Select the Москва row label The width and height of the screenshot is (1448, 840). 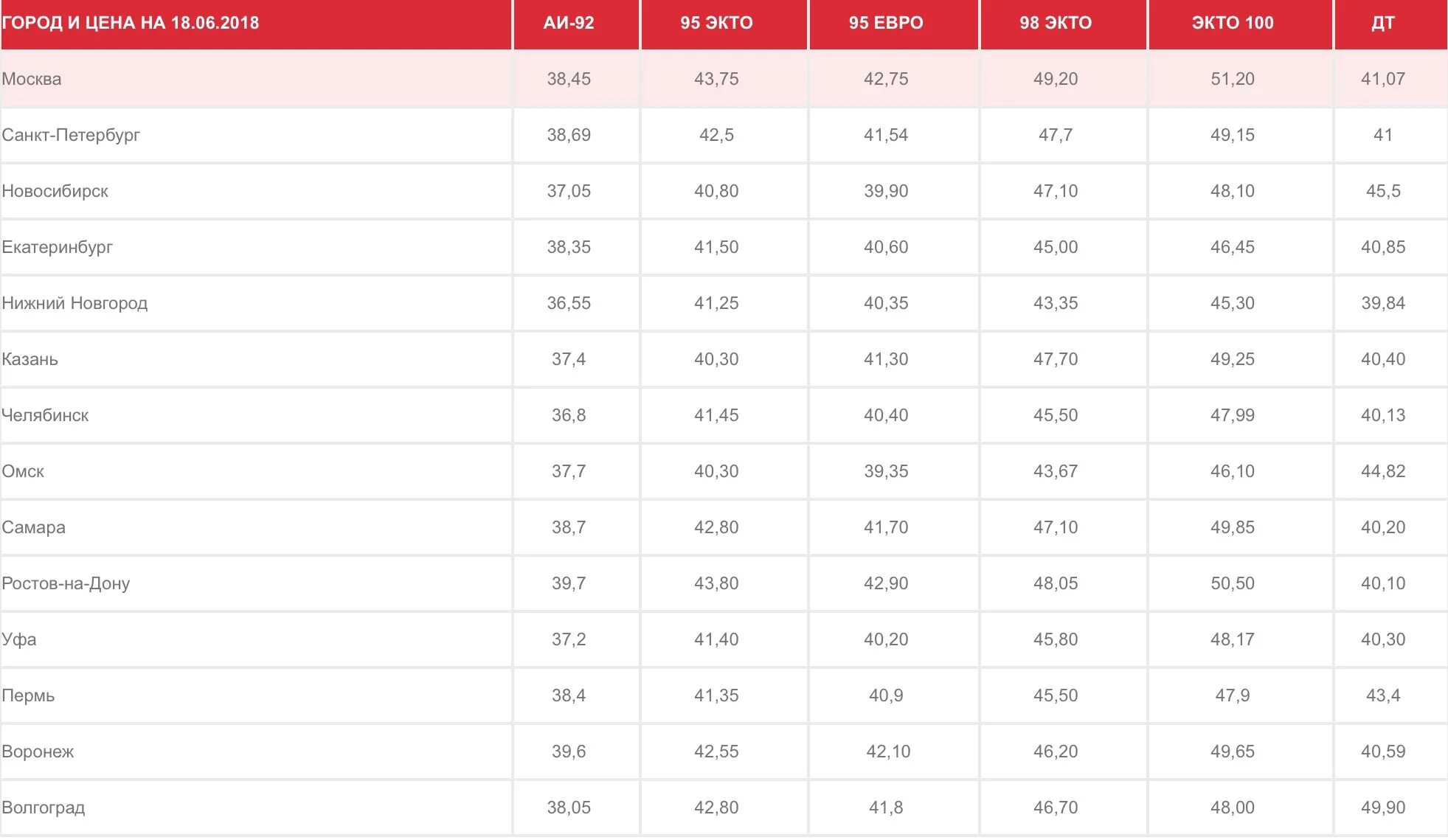tap(32, 79)
